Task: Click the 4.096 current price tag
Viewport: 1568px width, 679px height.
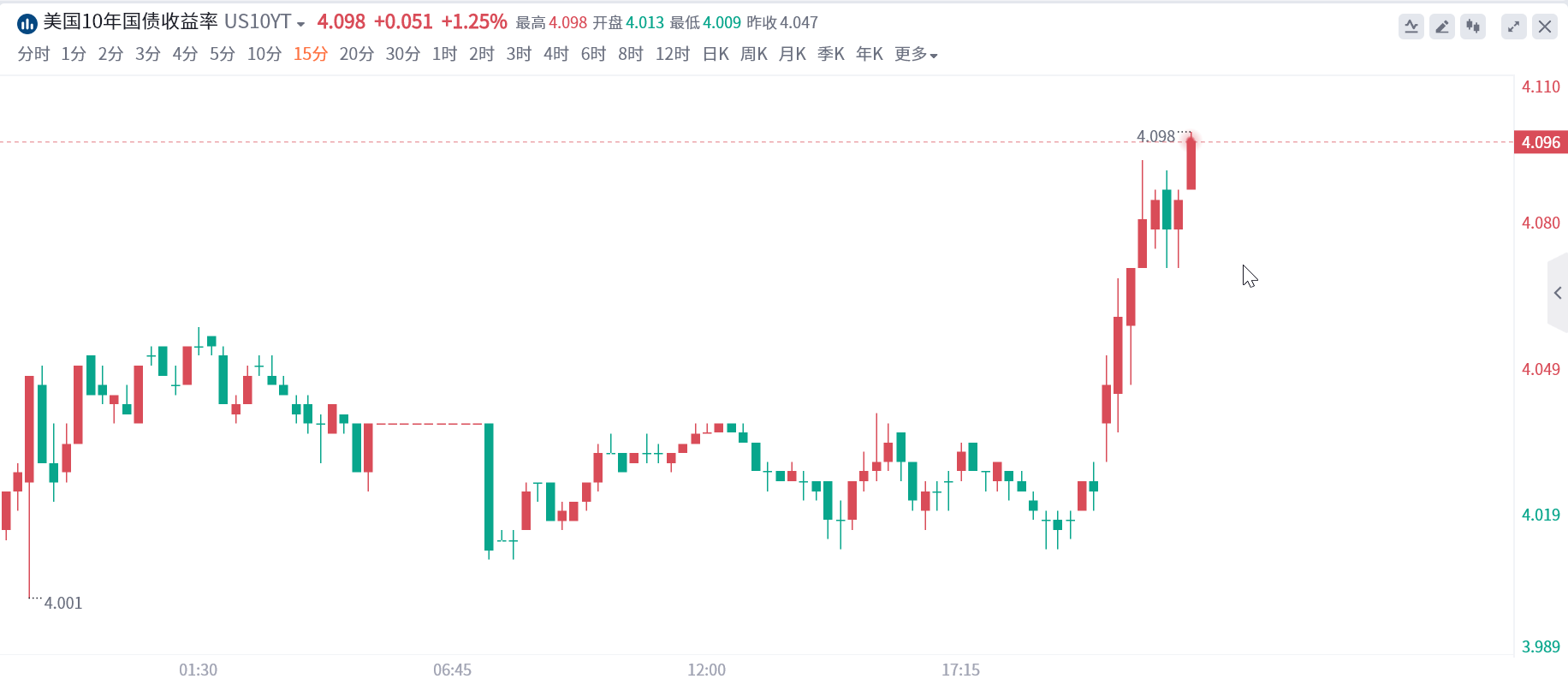Action: 1541,142
